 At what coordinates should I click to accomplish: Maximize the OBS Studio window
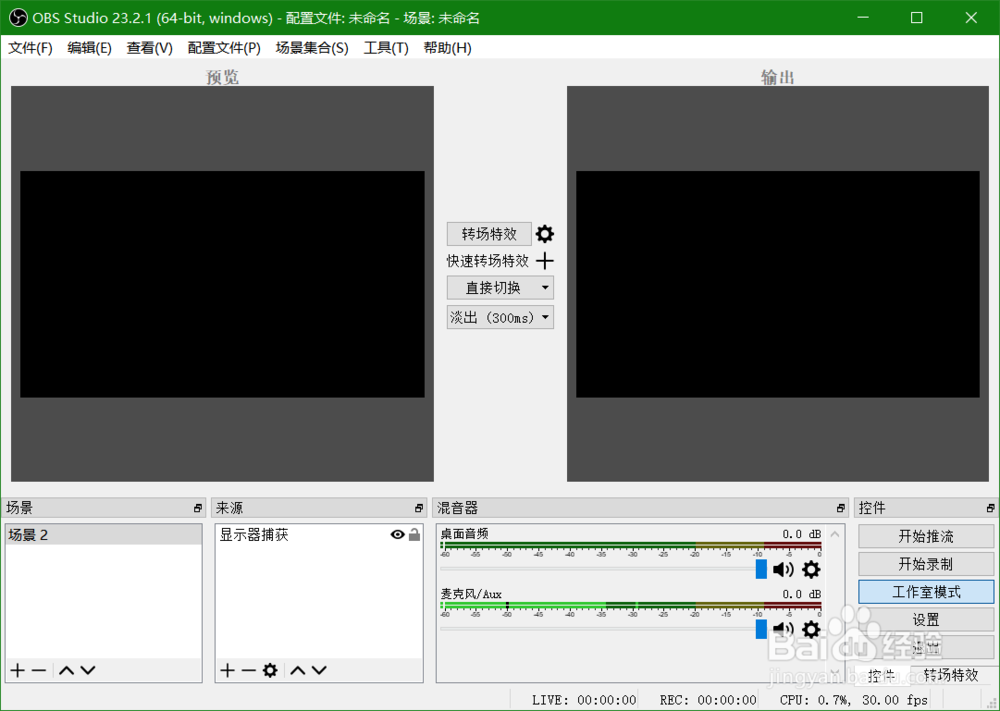[x=916, y=18]
